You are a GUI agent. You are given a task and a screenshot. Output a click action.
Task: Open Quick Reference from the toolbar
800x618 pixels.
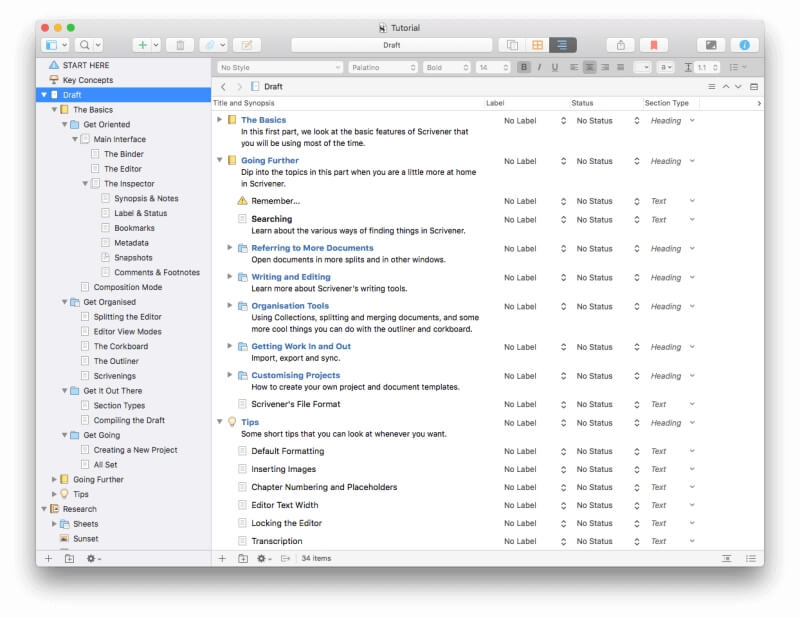(x=247, y=45)
